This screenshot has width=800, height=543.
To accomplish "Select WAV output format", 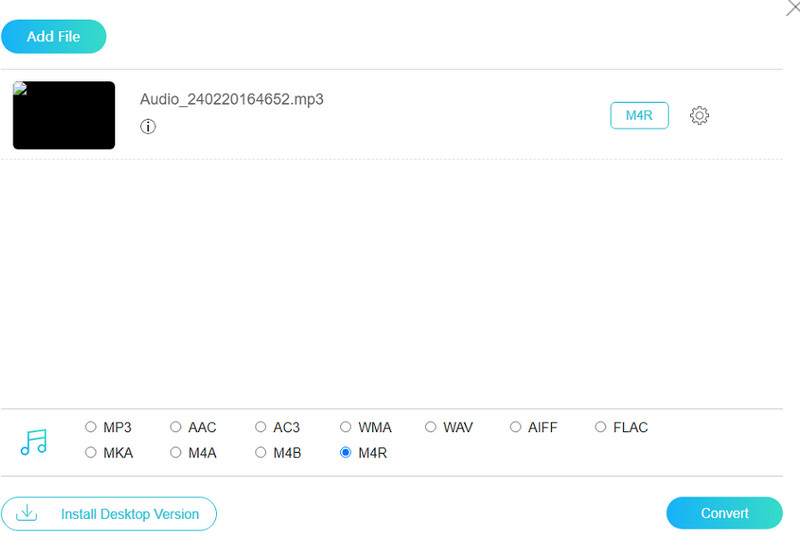I will click(x=431, y=427).
